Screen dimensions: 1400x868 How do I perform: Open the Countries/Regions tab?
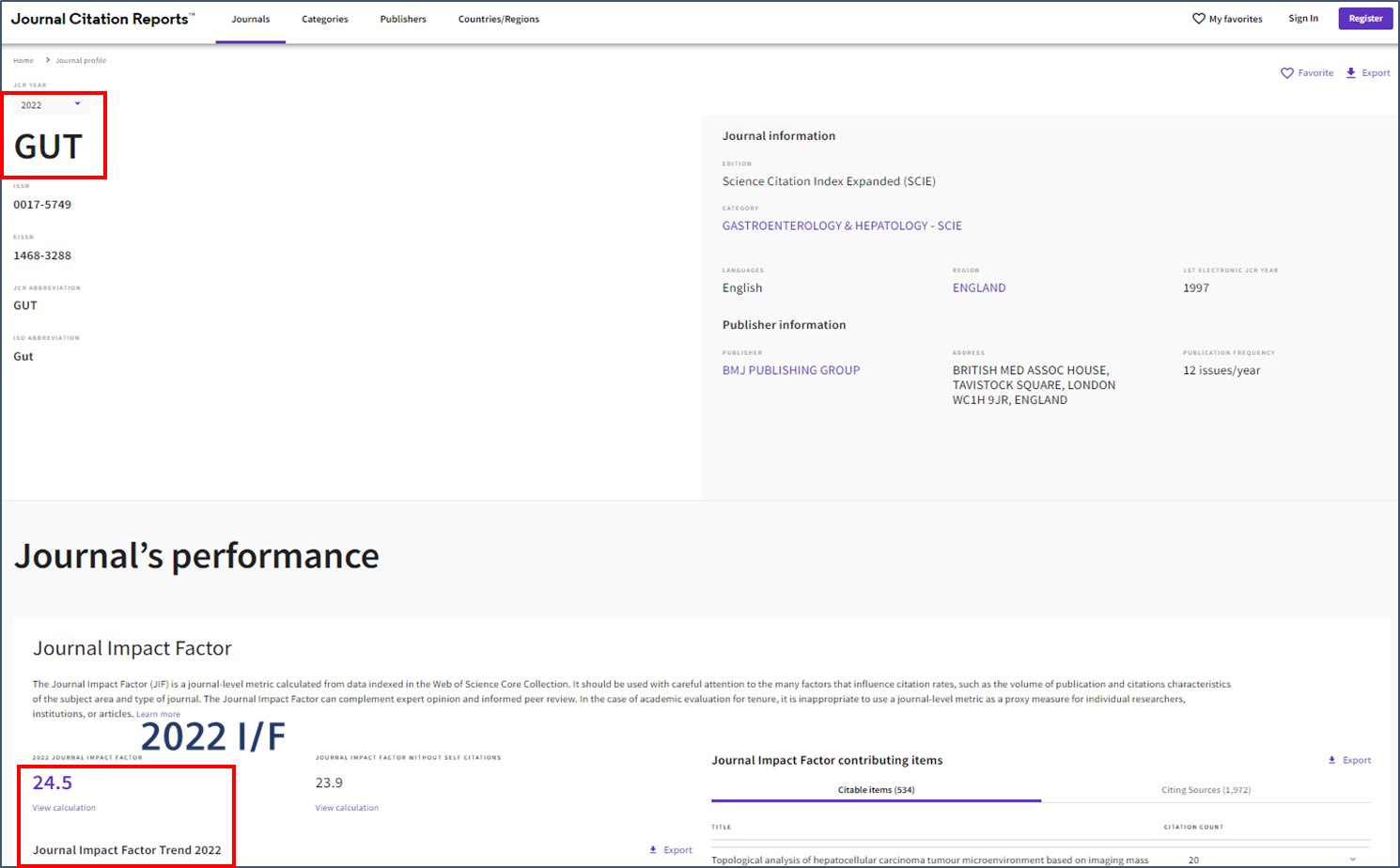[x=499, y=19]
